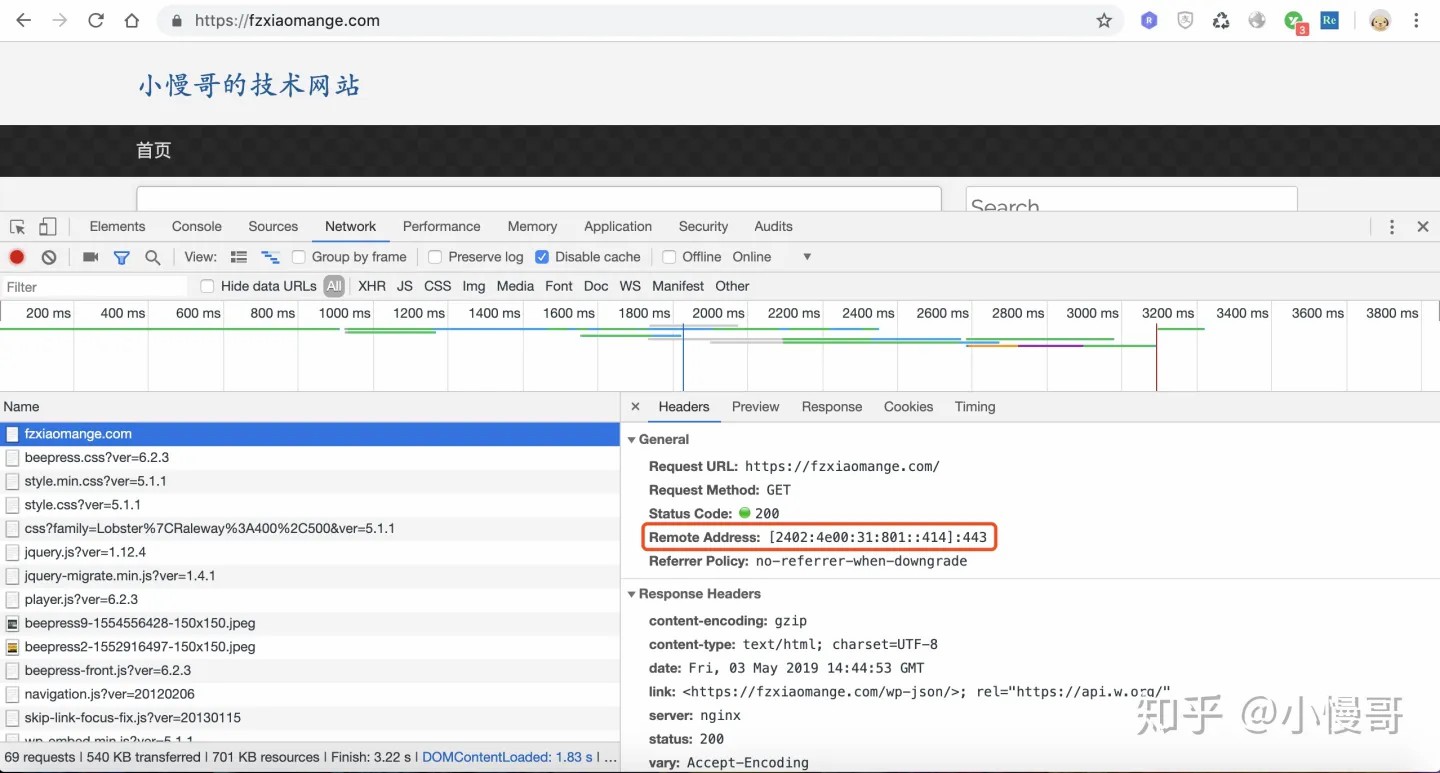Filter requests by XHR type
Image resolution: width=1440 pixels, height=773 pixels.
(371, 286)
